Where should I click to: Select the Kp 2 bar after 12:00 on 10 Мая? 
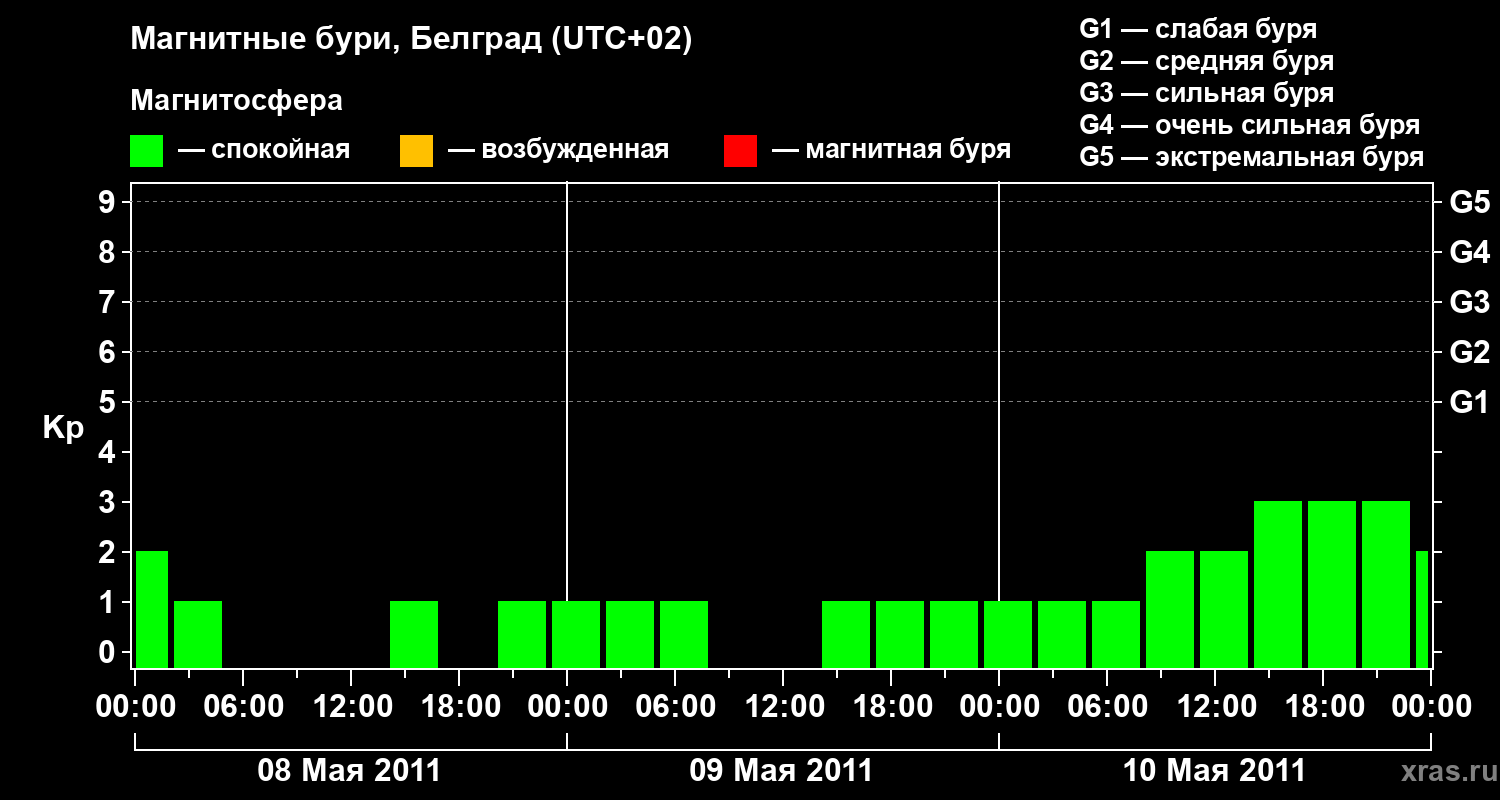[x=1224, y=609]
